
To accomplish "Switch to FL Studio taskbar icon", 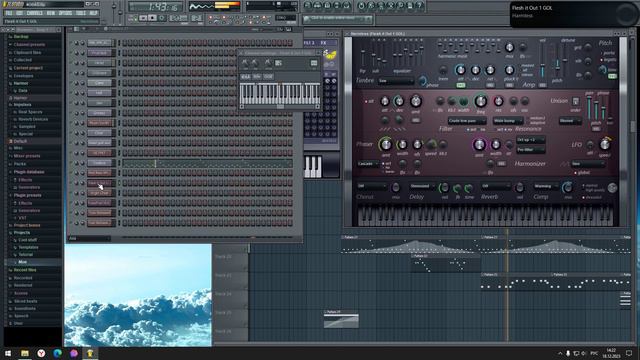I will [x=90, y=353].
